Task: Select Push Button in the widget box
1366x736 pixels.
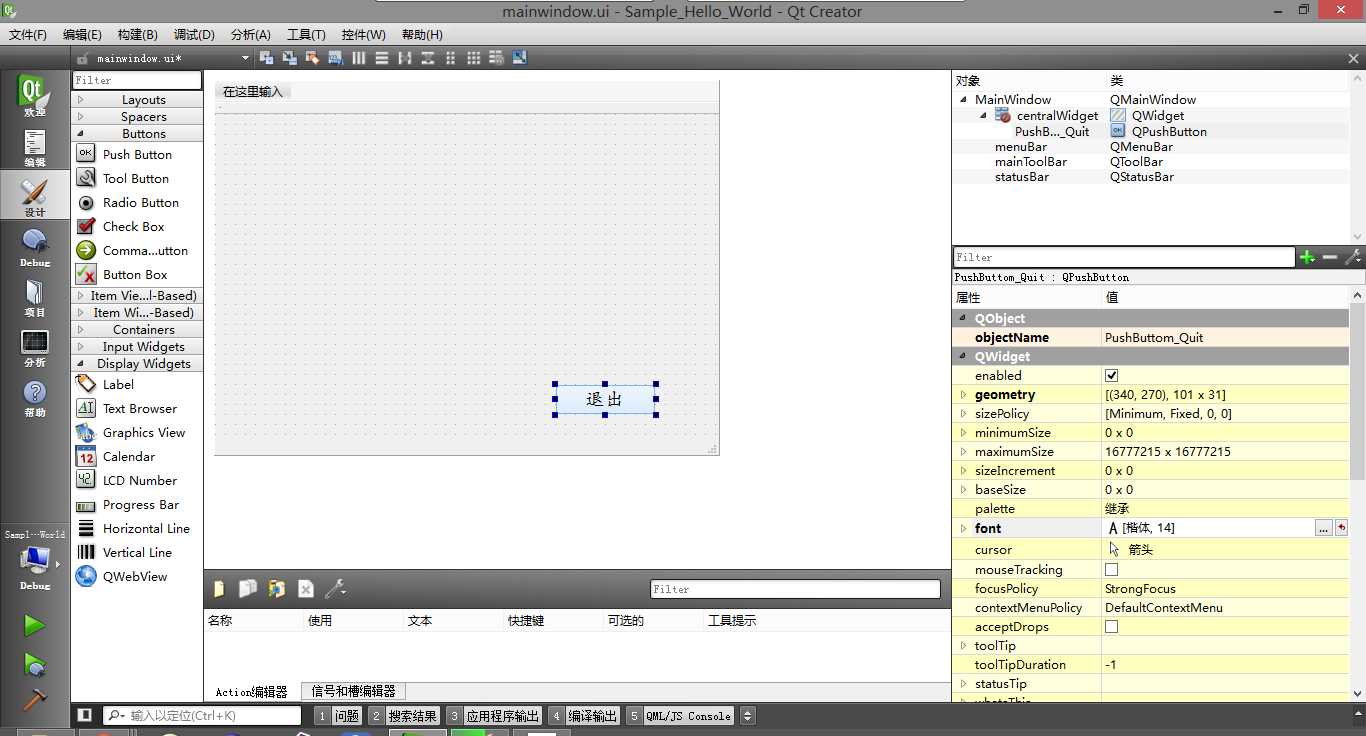Action: coord(137,154)
